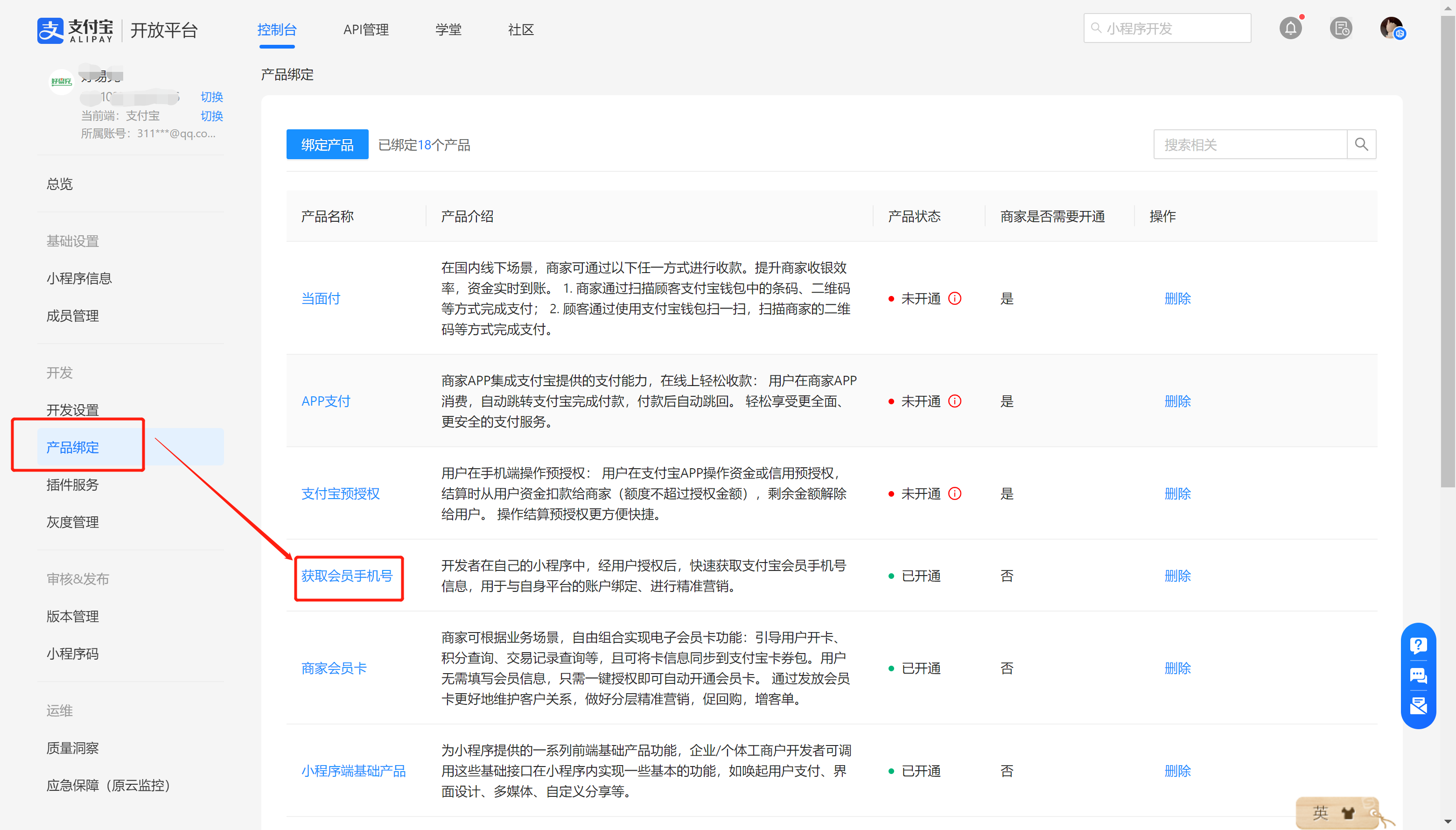Click the 绑定产品 button

[327, 144]
